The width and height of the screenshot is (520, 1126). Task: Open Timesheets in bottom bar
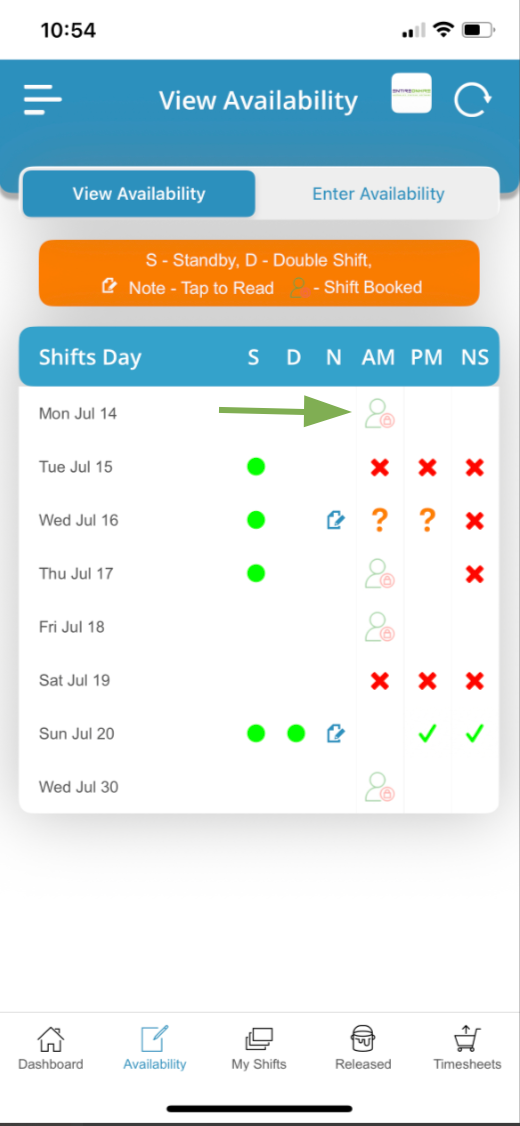click(x=467, y=1048)
